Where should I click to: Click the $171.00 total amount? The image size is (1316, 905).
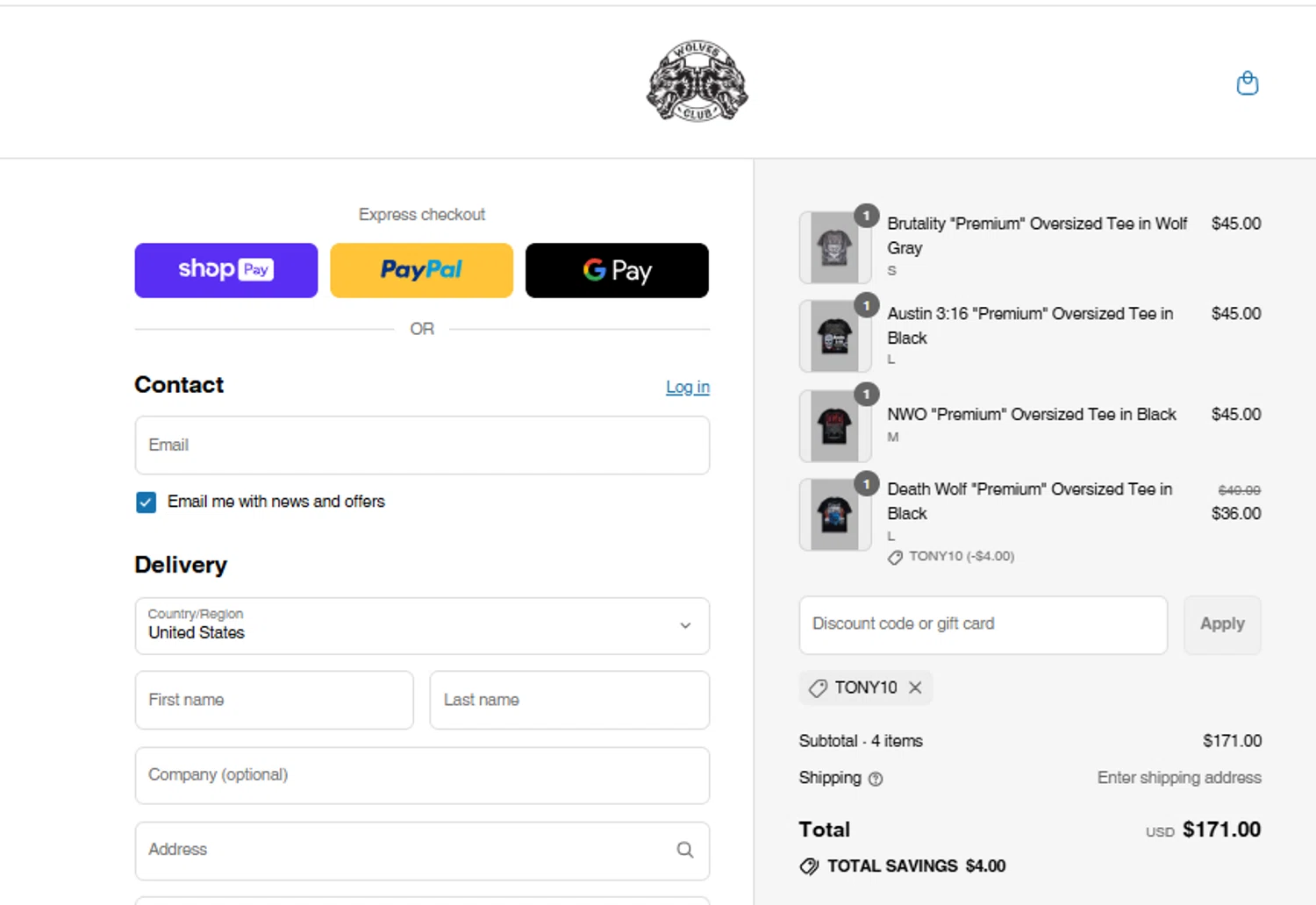click(x=1221, y=830)
